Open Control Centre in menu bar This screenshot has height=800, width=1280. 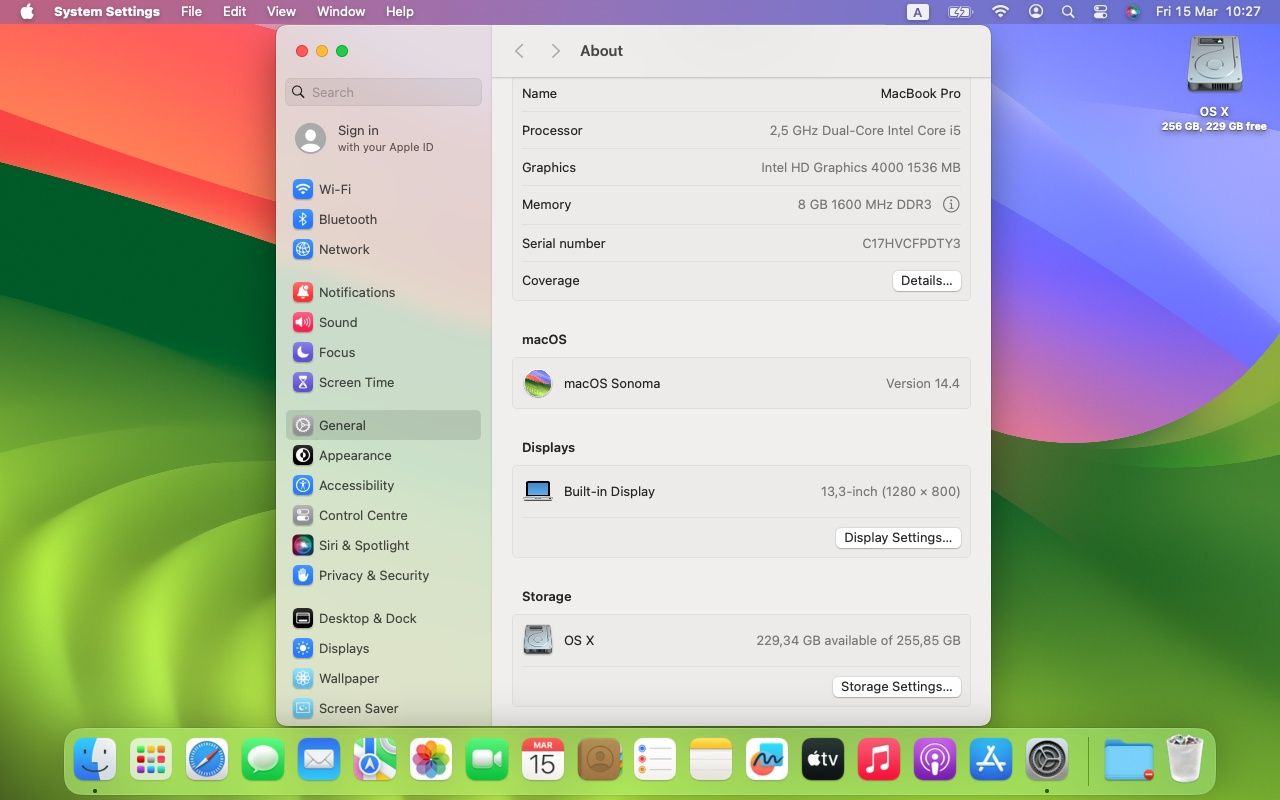1101,12
